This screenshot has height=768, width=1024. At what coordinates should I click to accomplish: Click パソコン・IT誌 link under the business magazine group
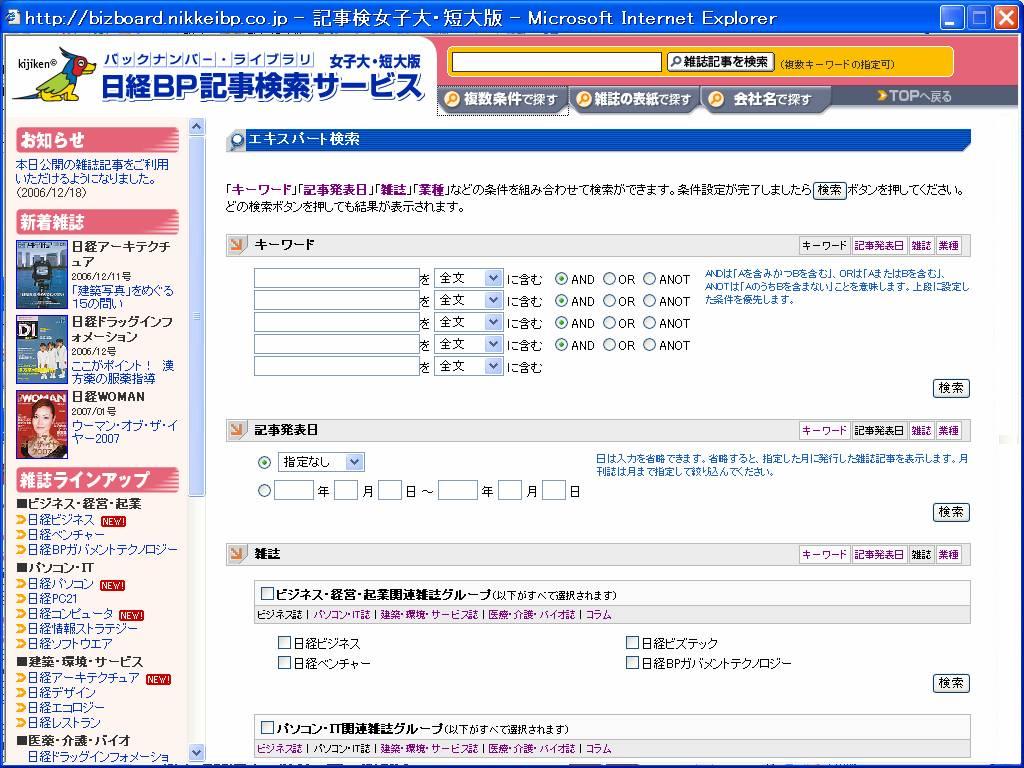click(x=342, y=615)
